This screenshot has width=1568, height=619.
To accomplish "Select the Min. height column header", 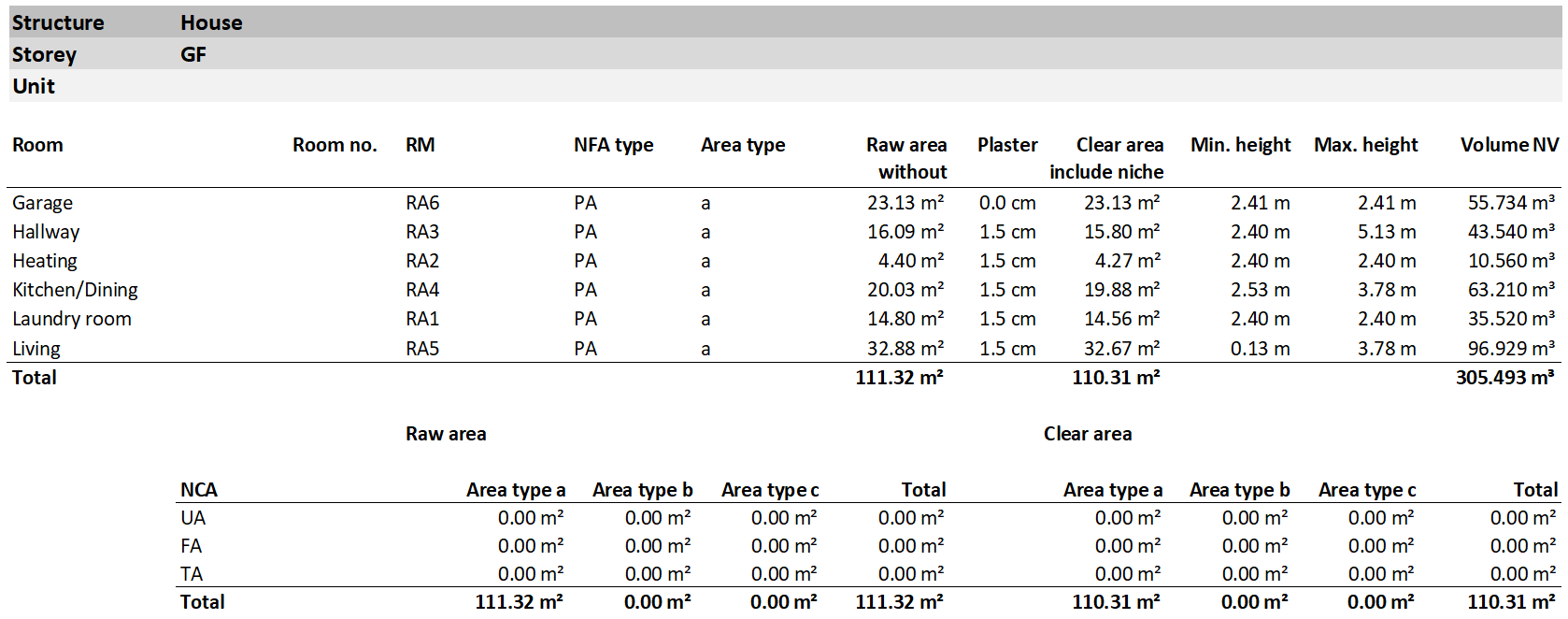I will click(x=1240, y=145).
